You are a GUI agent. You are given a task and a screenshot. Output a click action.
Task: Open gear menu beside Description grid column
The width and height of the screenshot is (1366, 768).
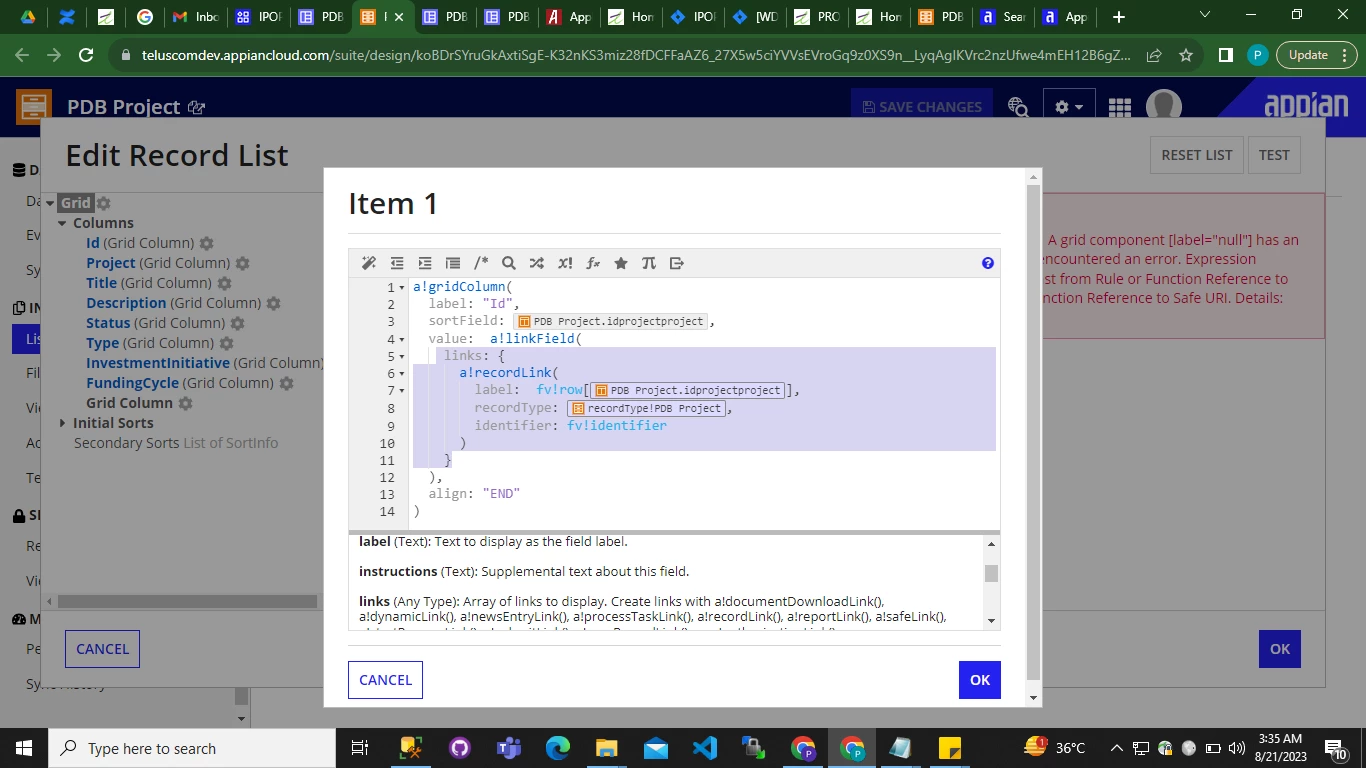pos(273,303)
